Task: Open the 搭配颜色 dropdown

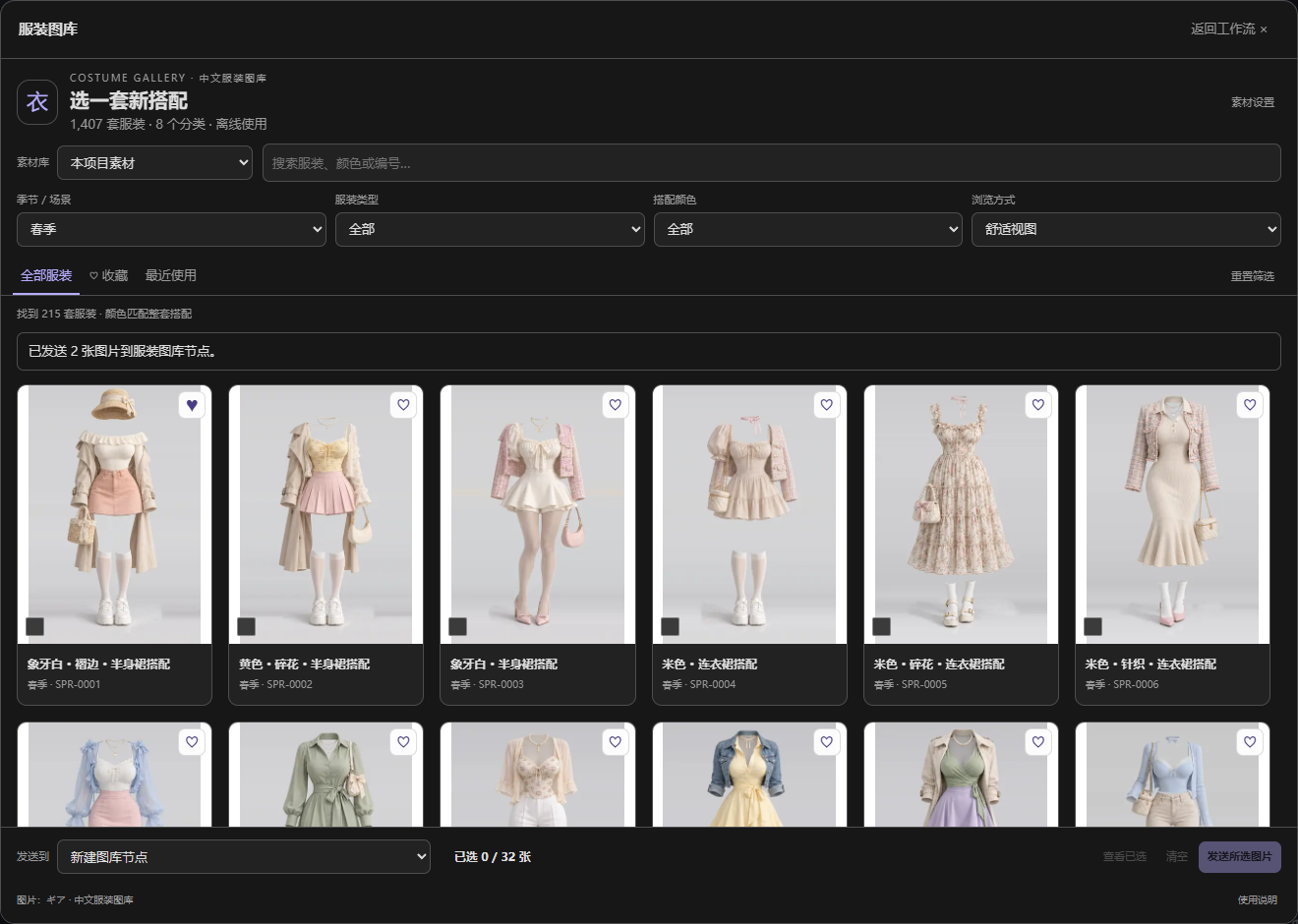Action: coord(807,229)
